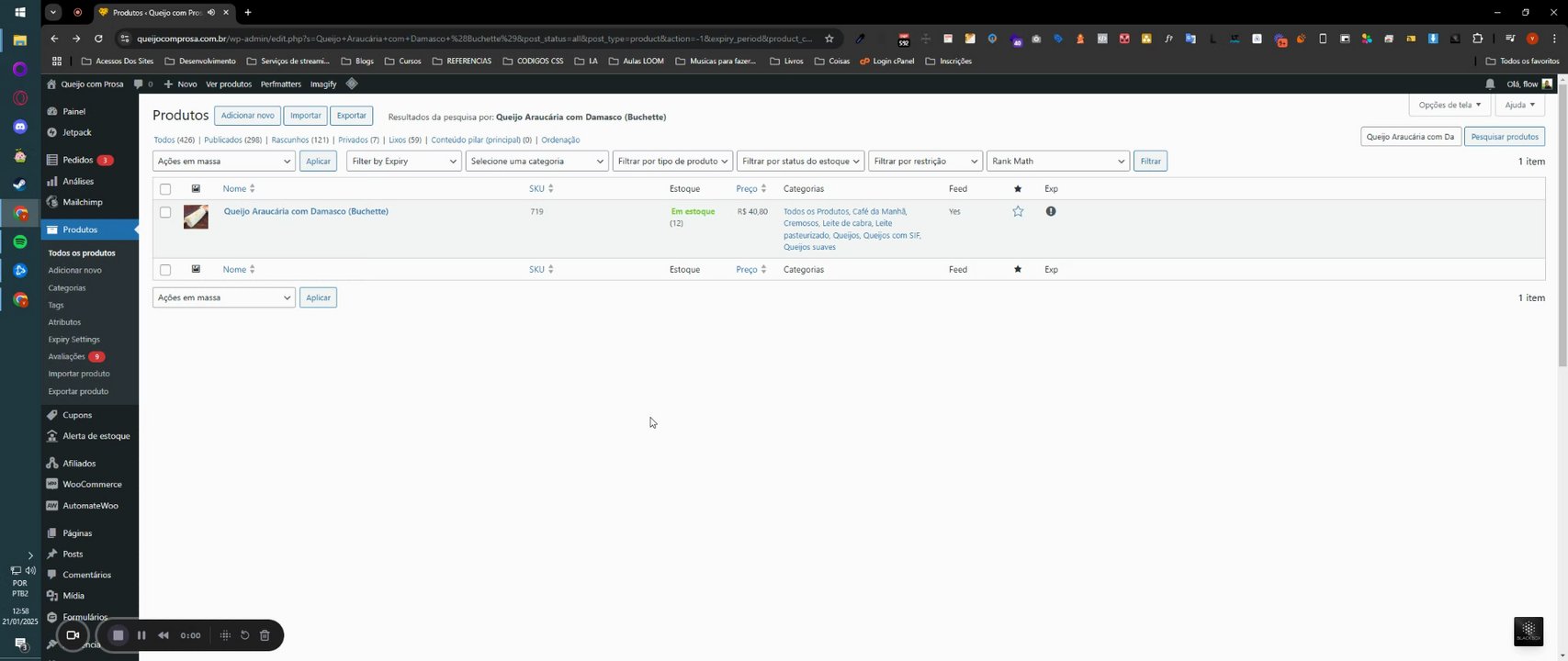
Task: Check the select-all box in table header
Action: coord(165,189)
